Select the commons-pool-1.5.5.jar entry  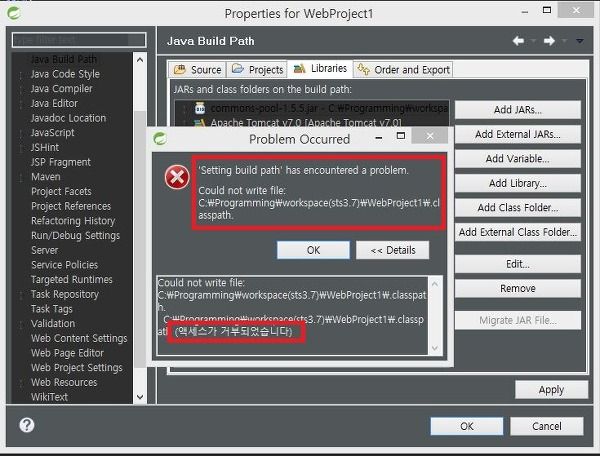321,109
